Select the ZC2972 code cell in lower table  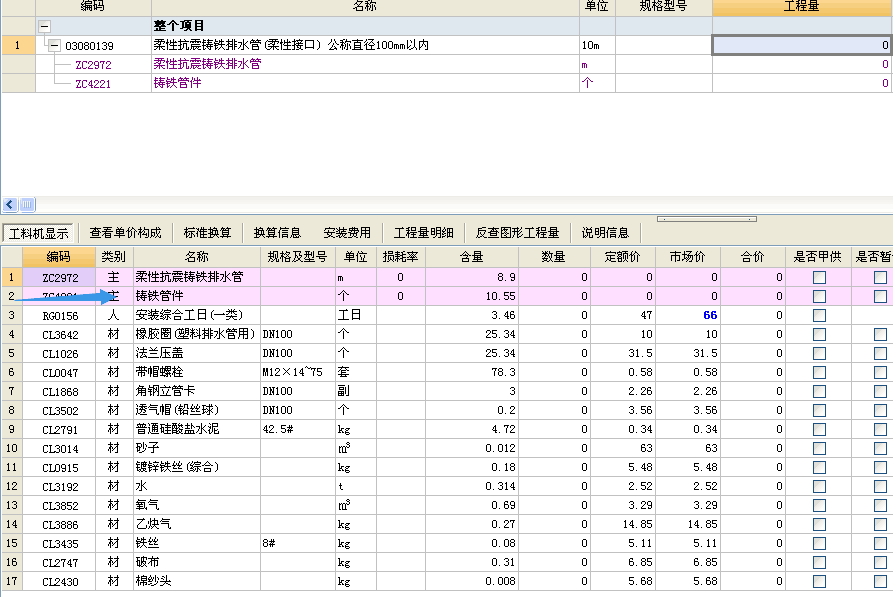[x=59, y=277]
